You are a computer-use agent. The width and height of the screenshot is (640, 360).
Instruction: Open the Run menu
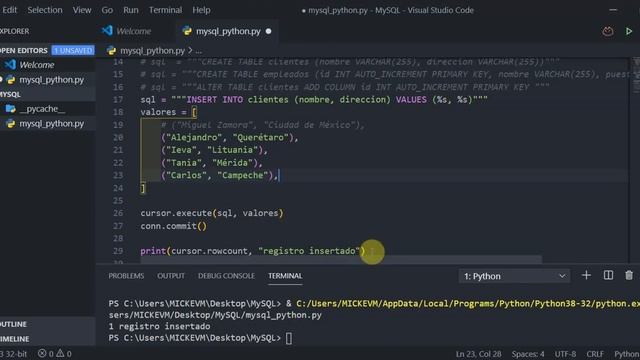(131, 10)
